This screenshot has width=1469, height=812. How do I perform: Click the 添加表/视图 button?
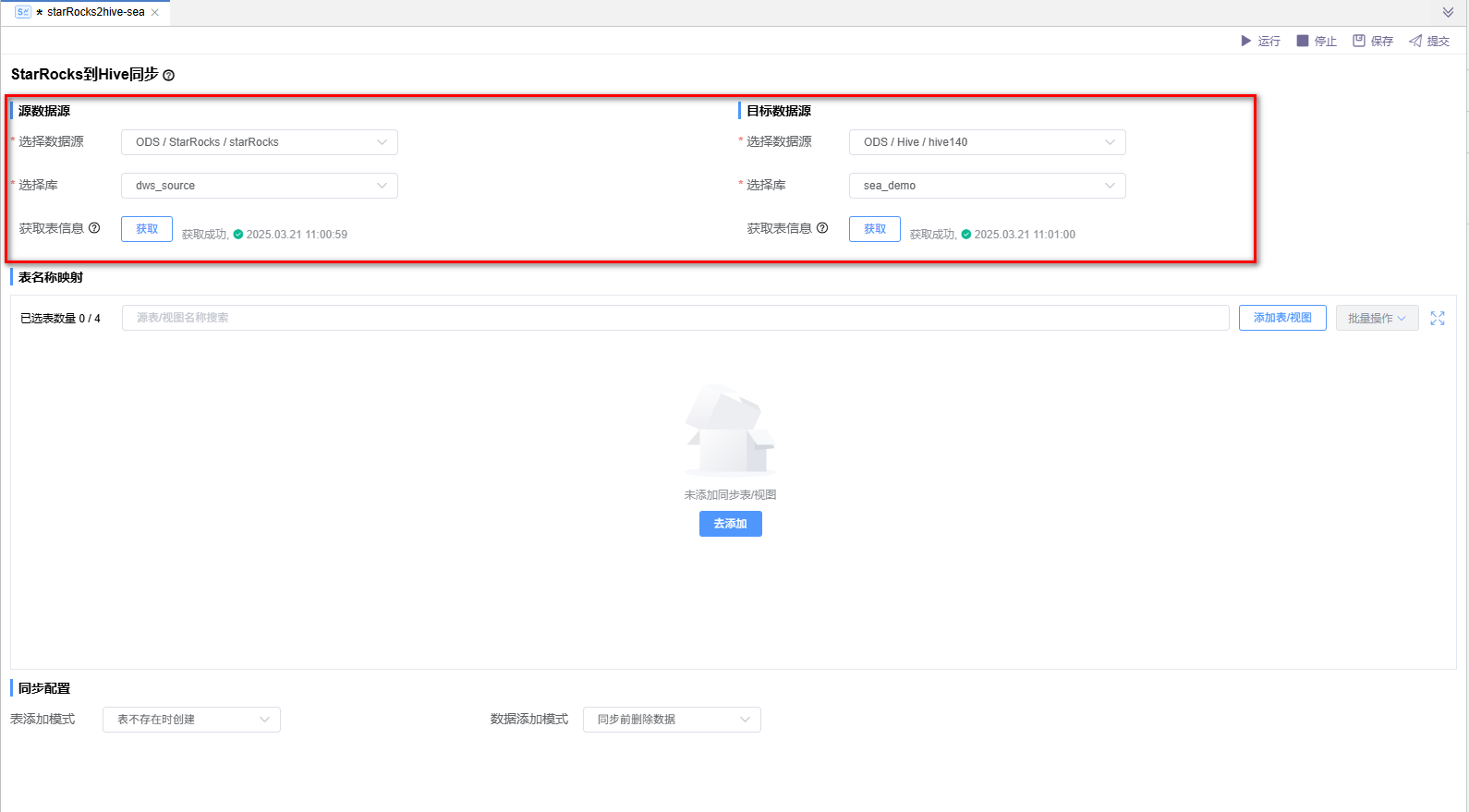(1282, 318)
